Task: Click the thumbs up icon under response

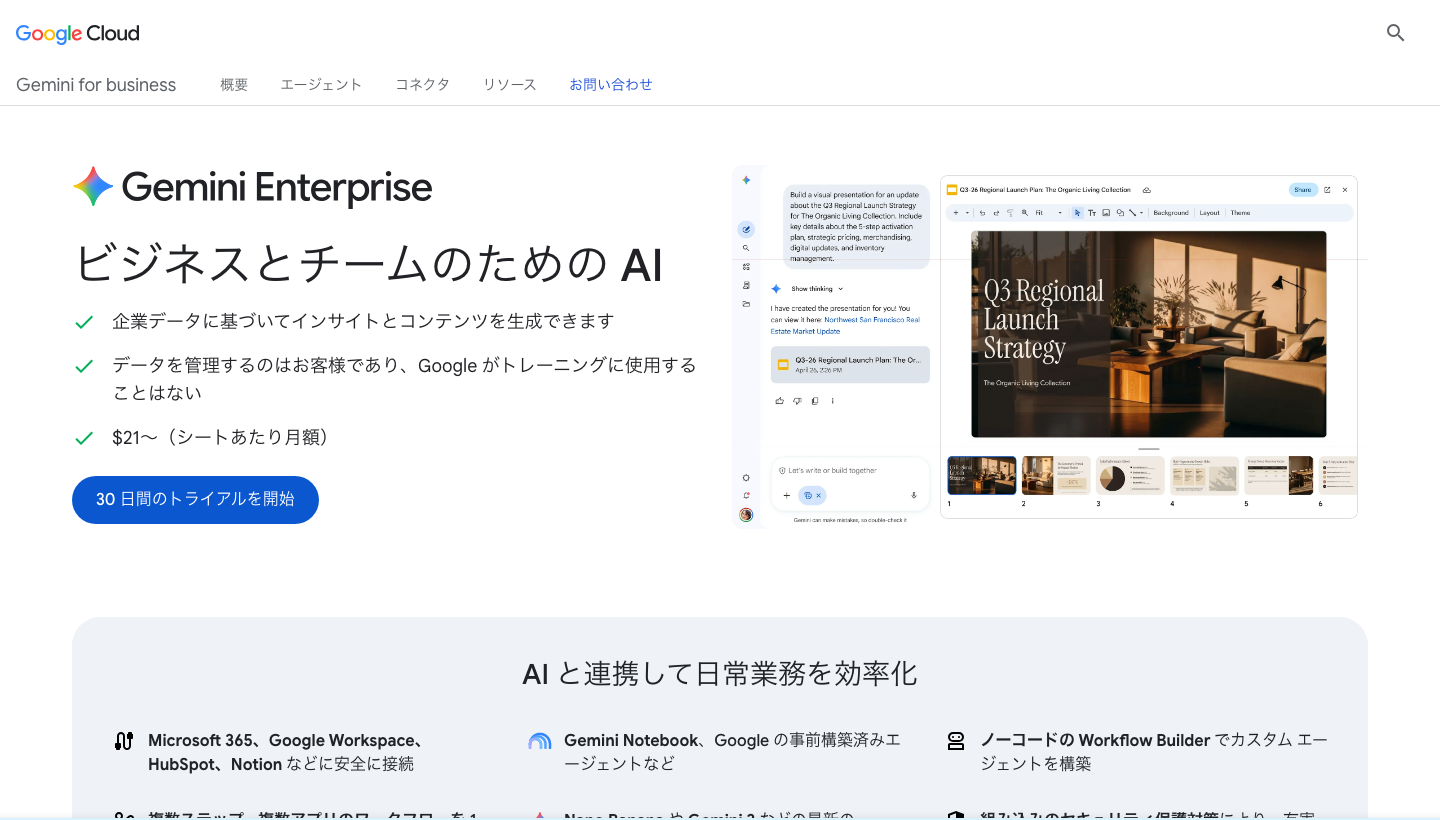Action: pos(779,401)
